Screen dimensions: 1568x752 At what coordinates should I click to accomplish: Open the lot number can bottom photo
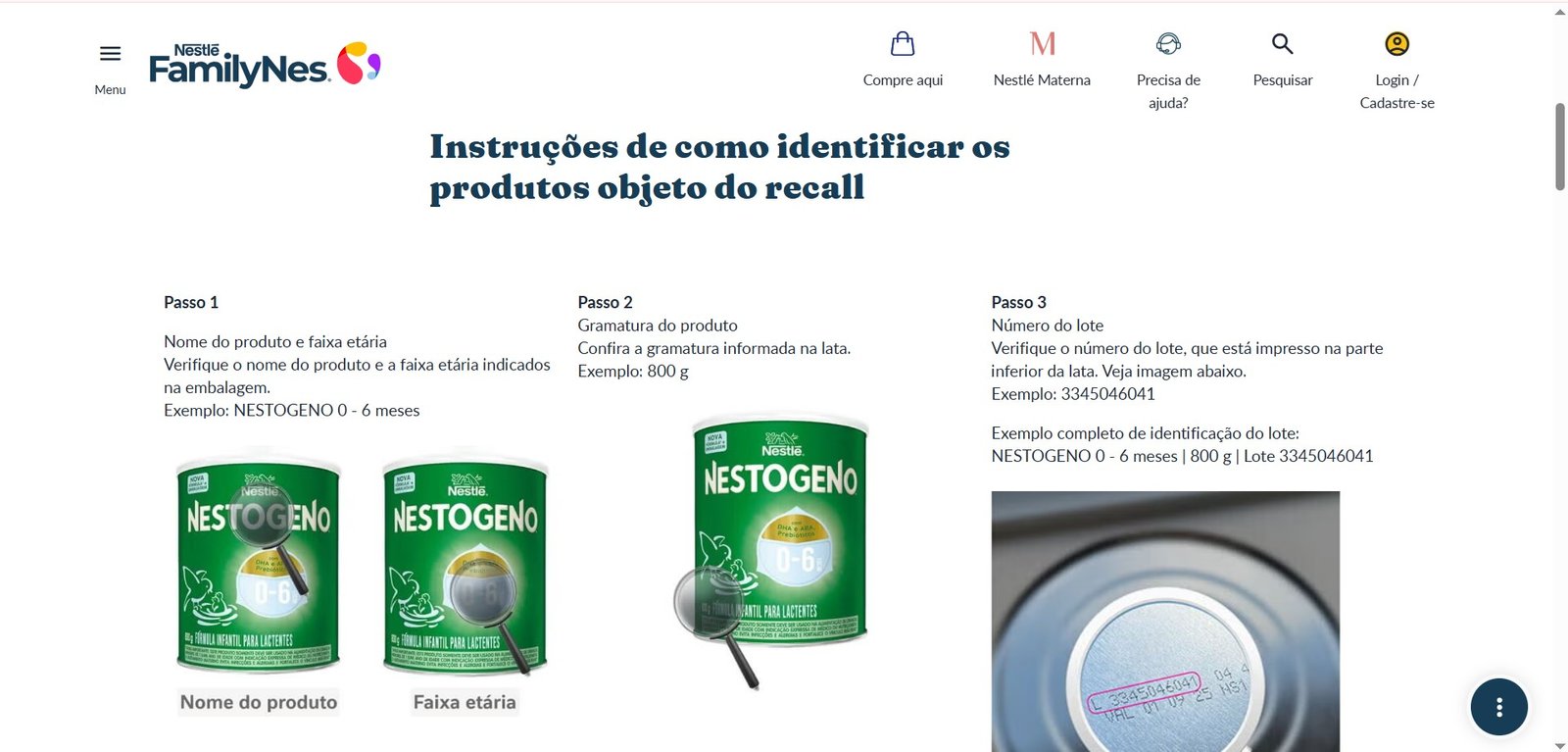coord(1165,622)
